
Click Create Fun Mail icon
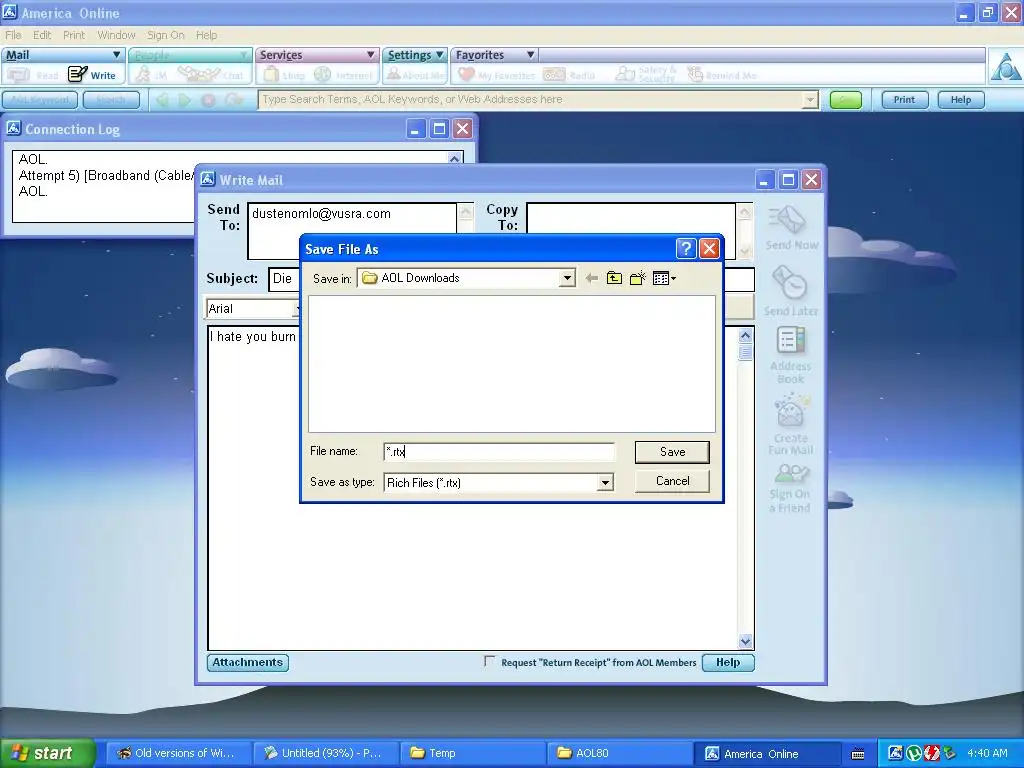point(792,410)
